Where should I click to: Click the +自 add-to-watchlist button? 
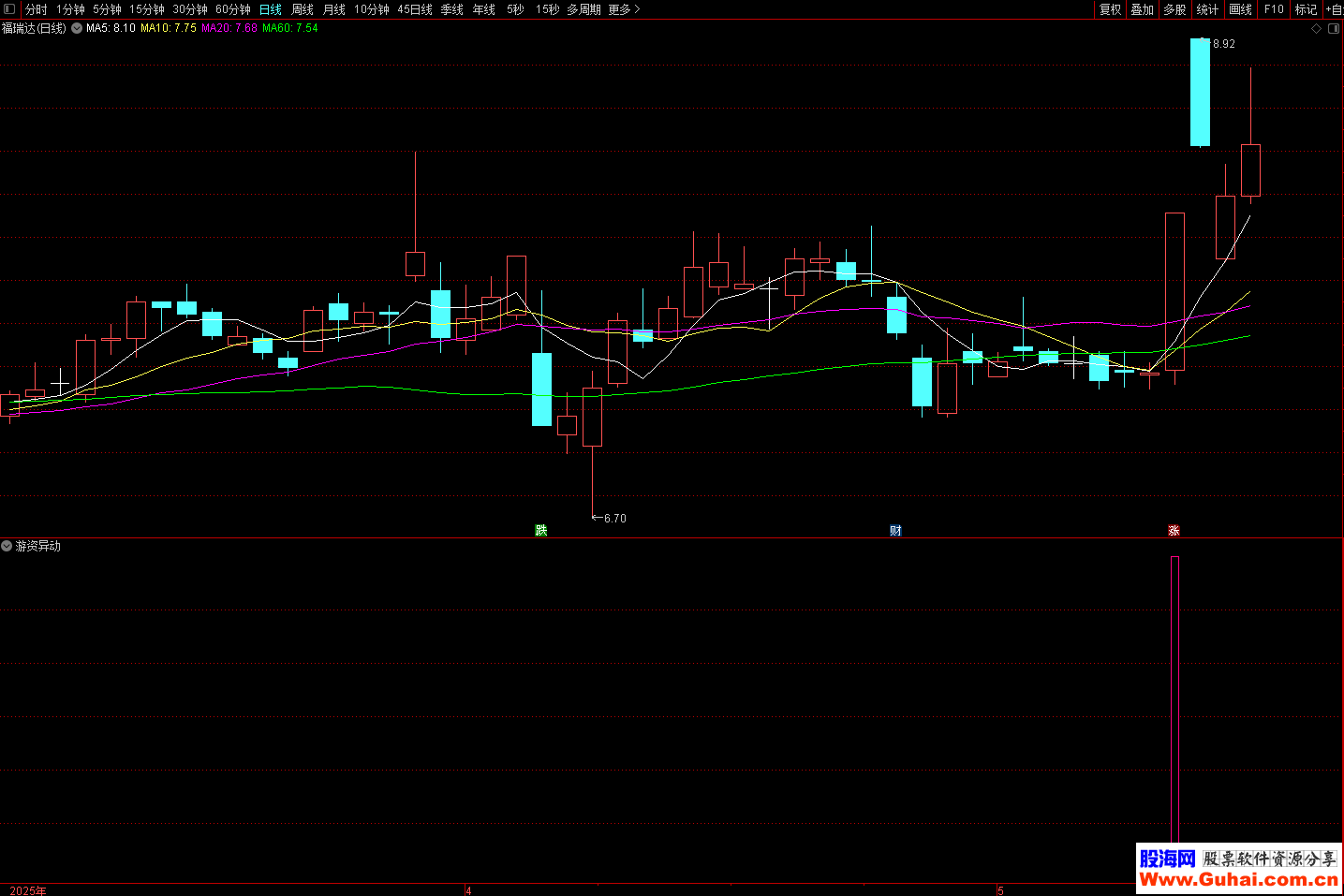pyautogui.click(x=1335, y=9)
